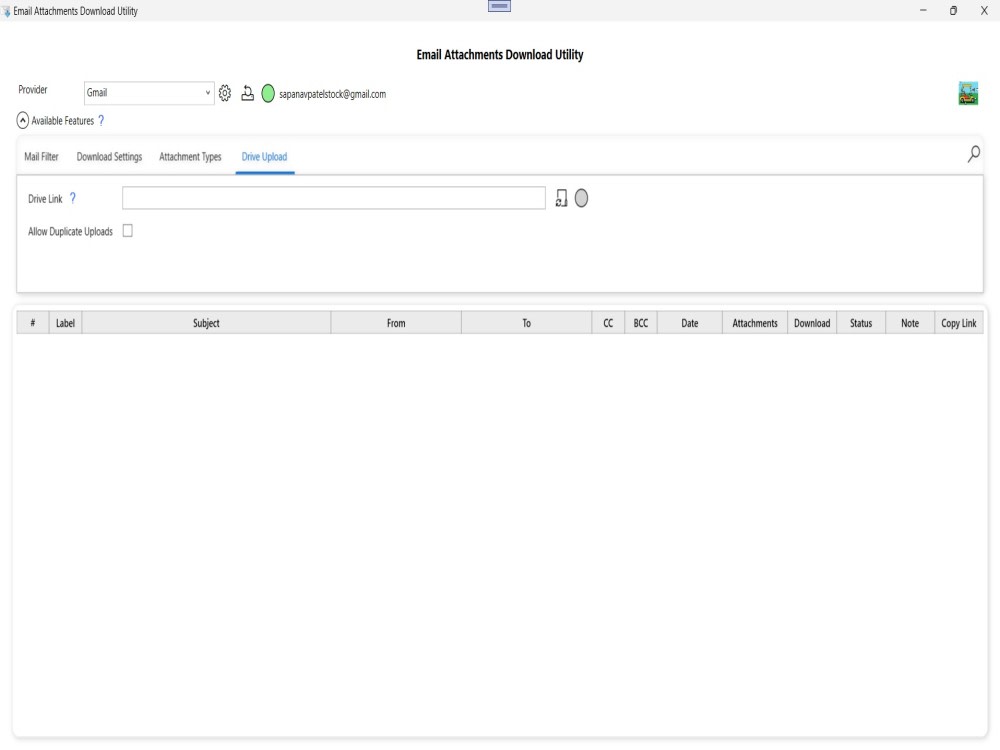Click the window top-center docking handle
The height and width of the screenshot is (750, 1000).
(499, 6)
